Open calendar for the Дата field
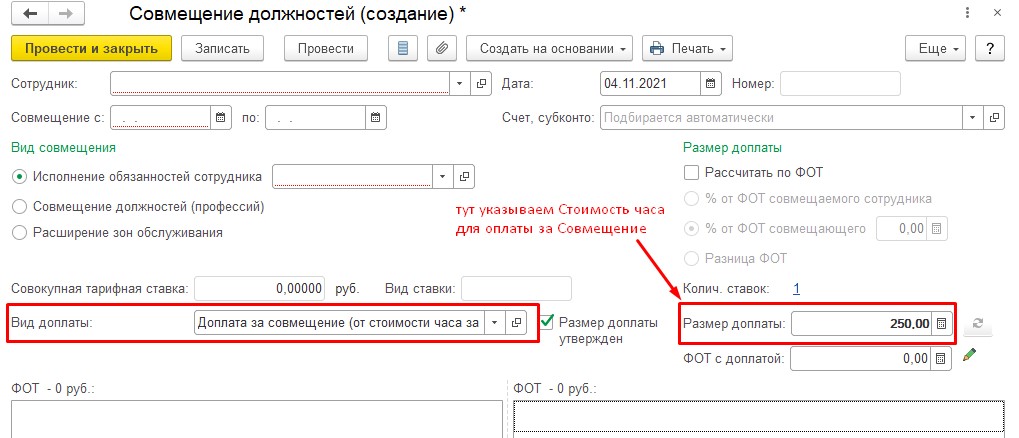The width and height of the screenshot is (1019, 438). pos(710,84)
